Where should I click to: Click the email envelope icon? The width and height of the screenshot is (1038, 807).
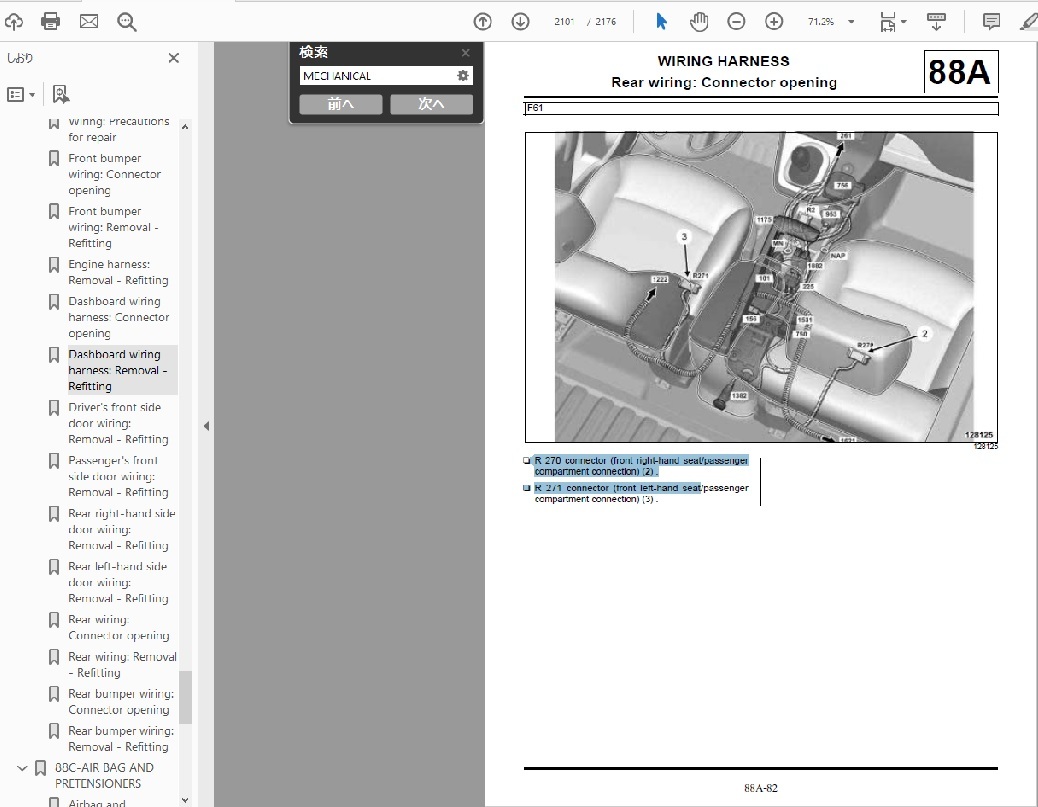coord(89,21)
